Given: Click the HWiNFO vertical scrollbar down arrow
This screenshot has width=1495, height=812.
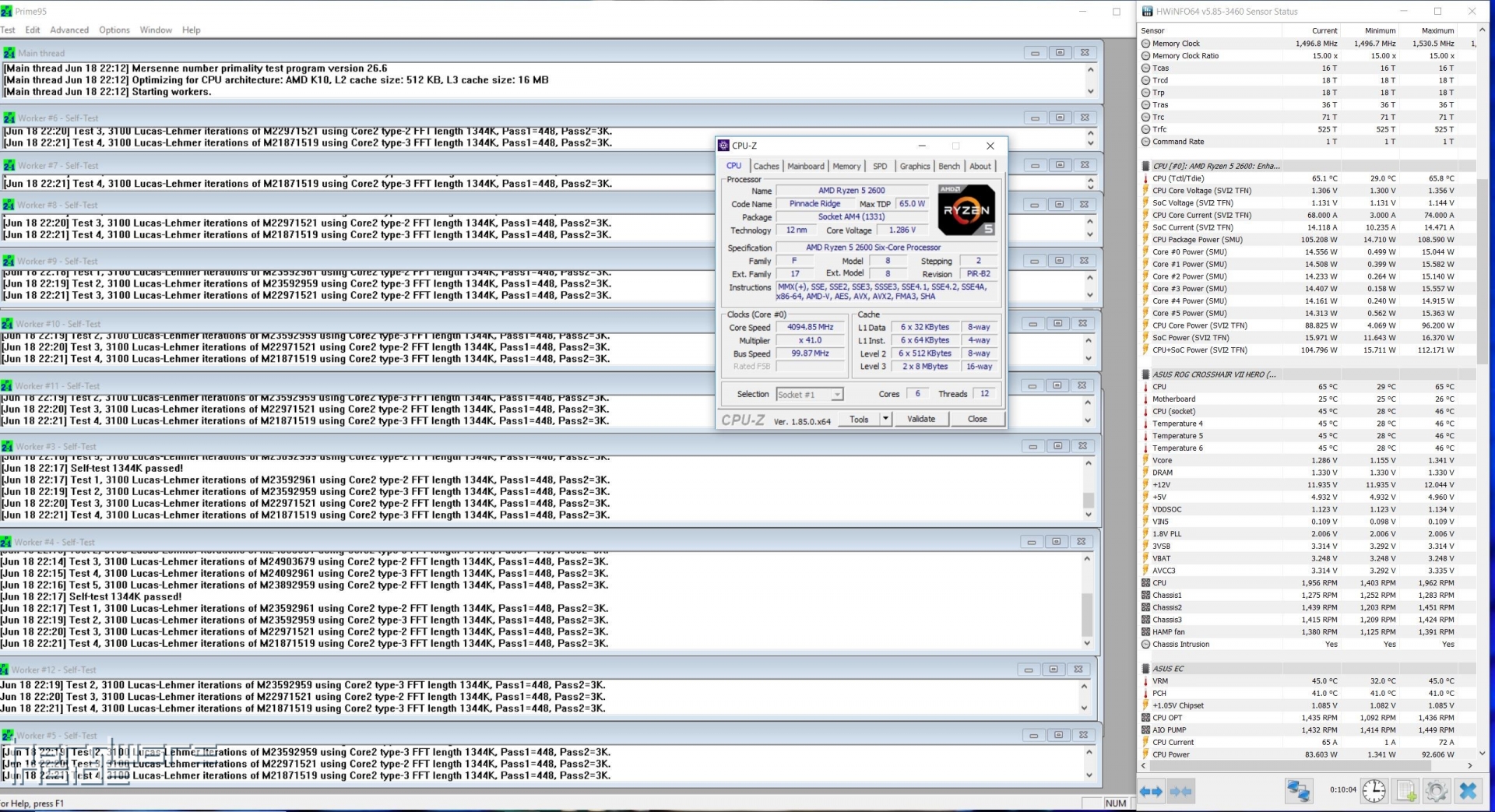Looking at the screenshot, I should pyautogui.click(x=1482, y=753).
